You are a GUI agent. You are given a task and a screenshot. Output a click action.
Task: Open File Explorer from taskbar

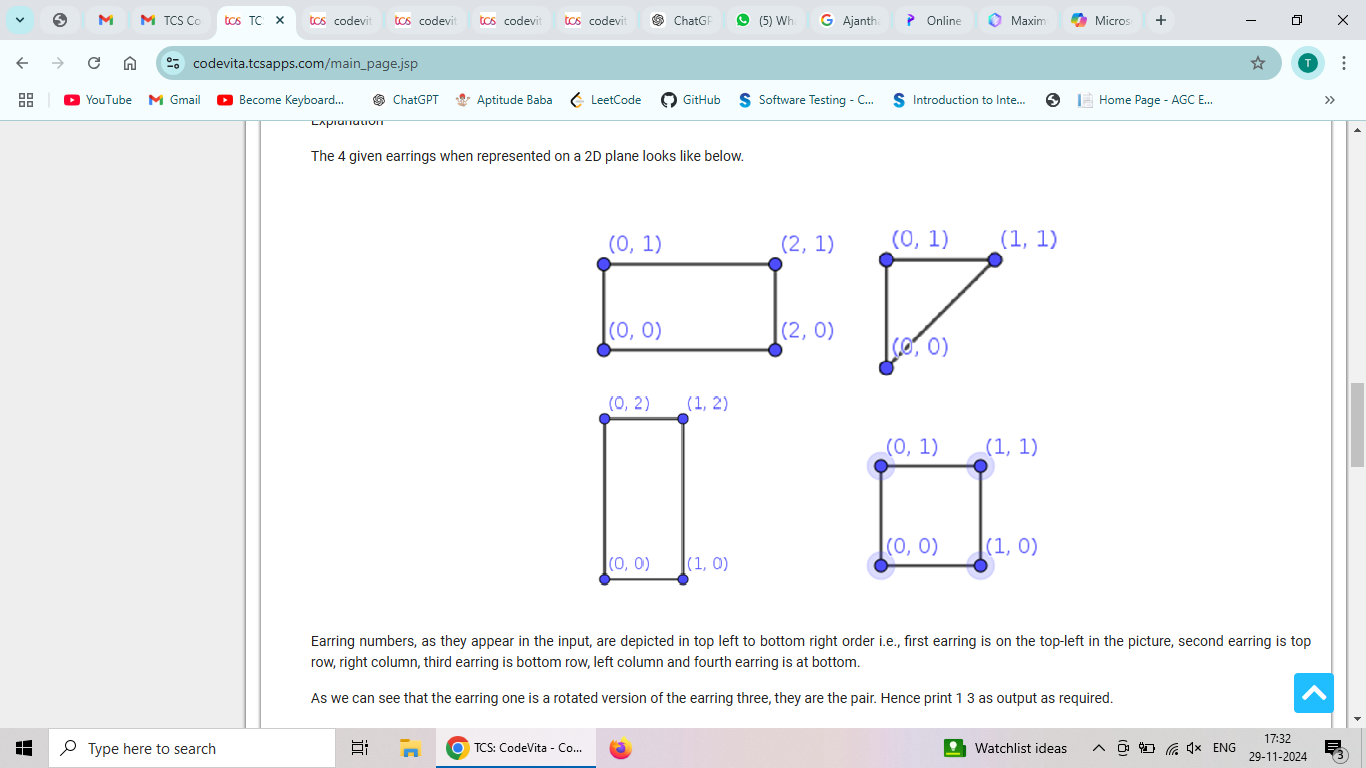click(x=409, y=748)
